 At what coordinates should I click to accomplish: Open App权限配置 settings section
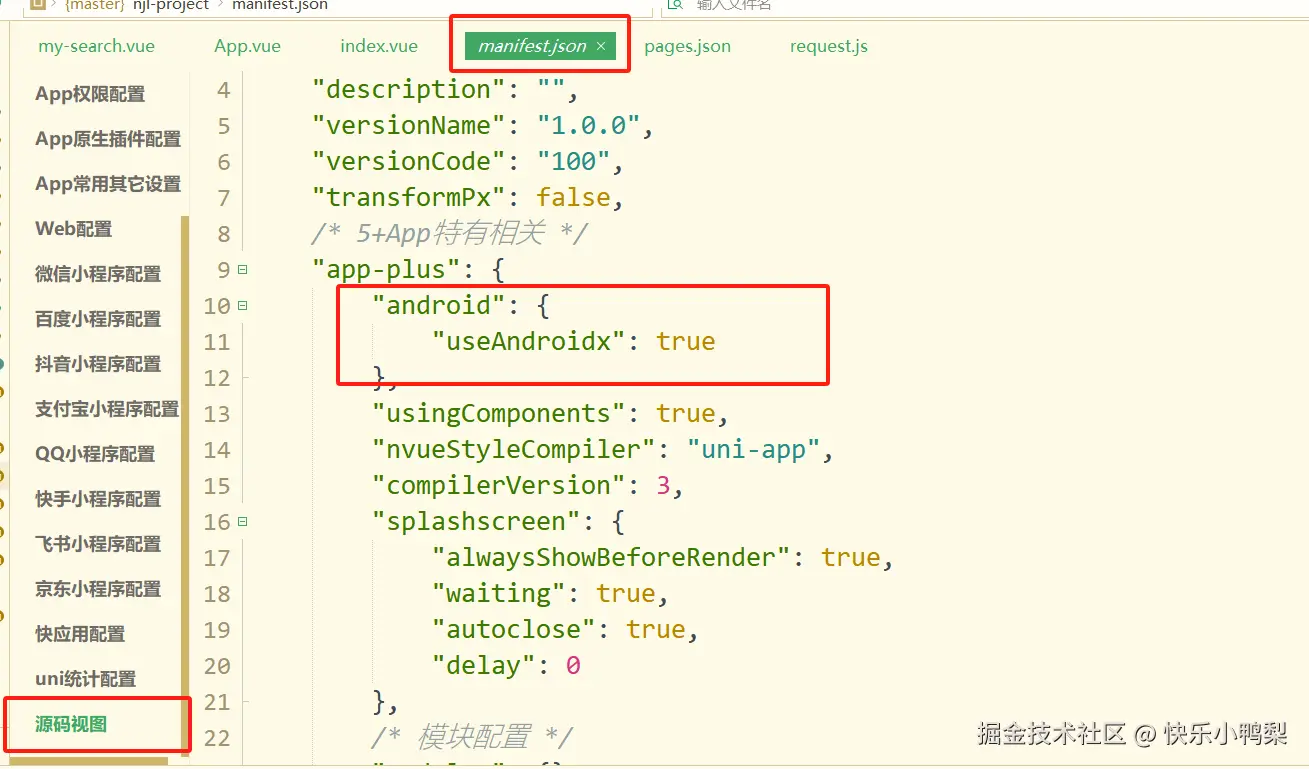tap(90, 94)
